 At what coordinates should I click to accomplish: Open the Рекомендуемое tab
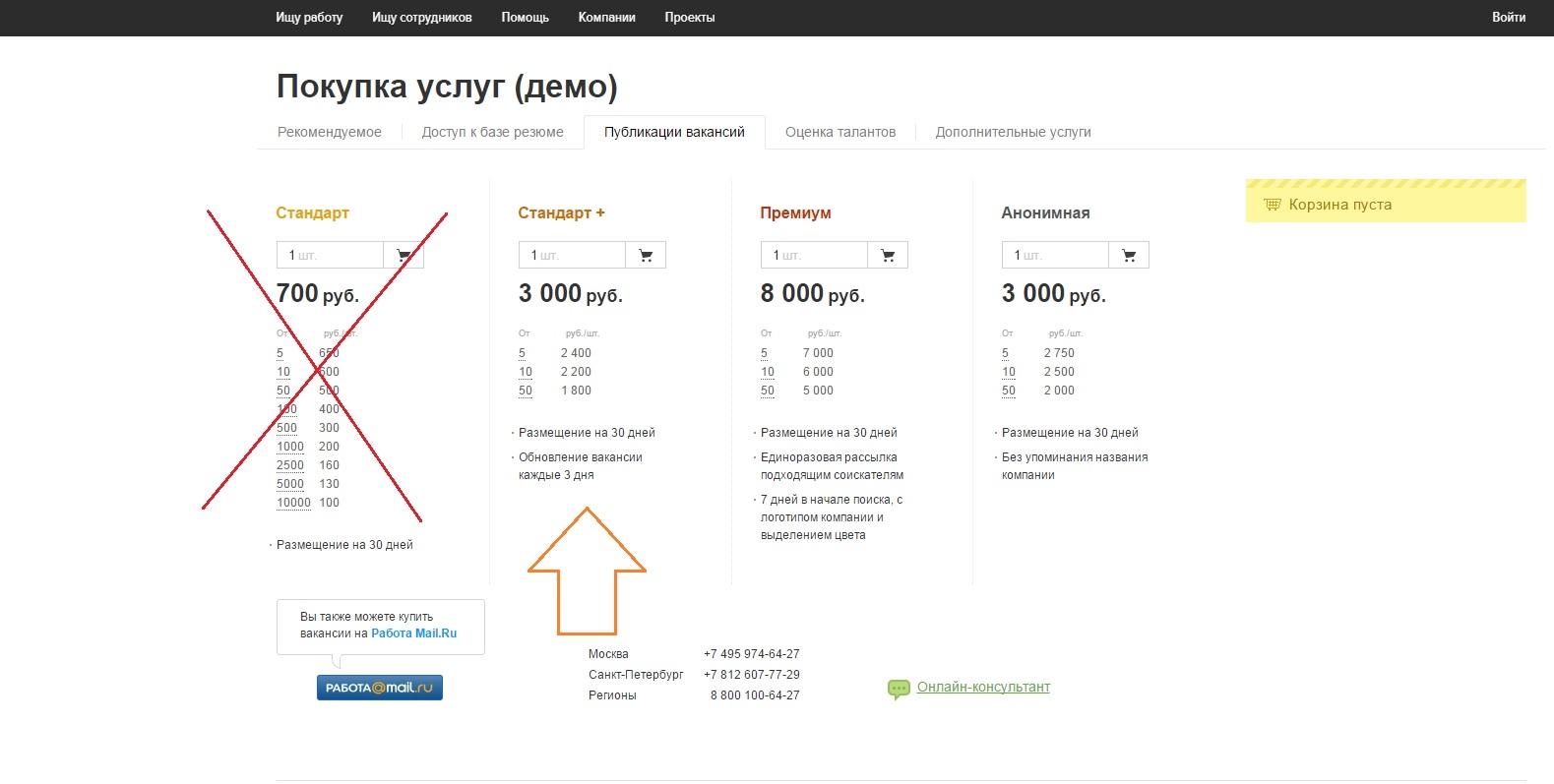[329, 132]
